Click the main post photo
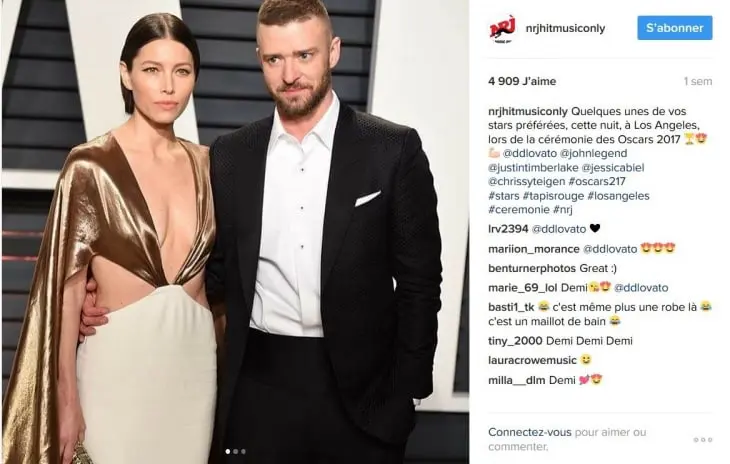The image size is (730, 464). pyautogui.click(x=235, y=232)
